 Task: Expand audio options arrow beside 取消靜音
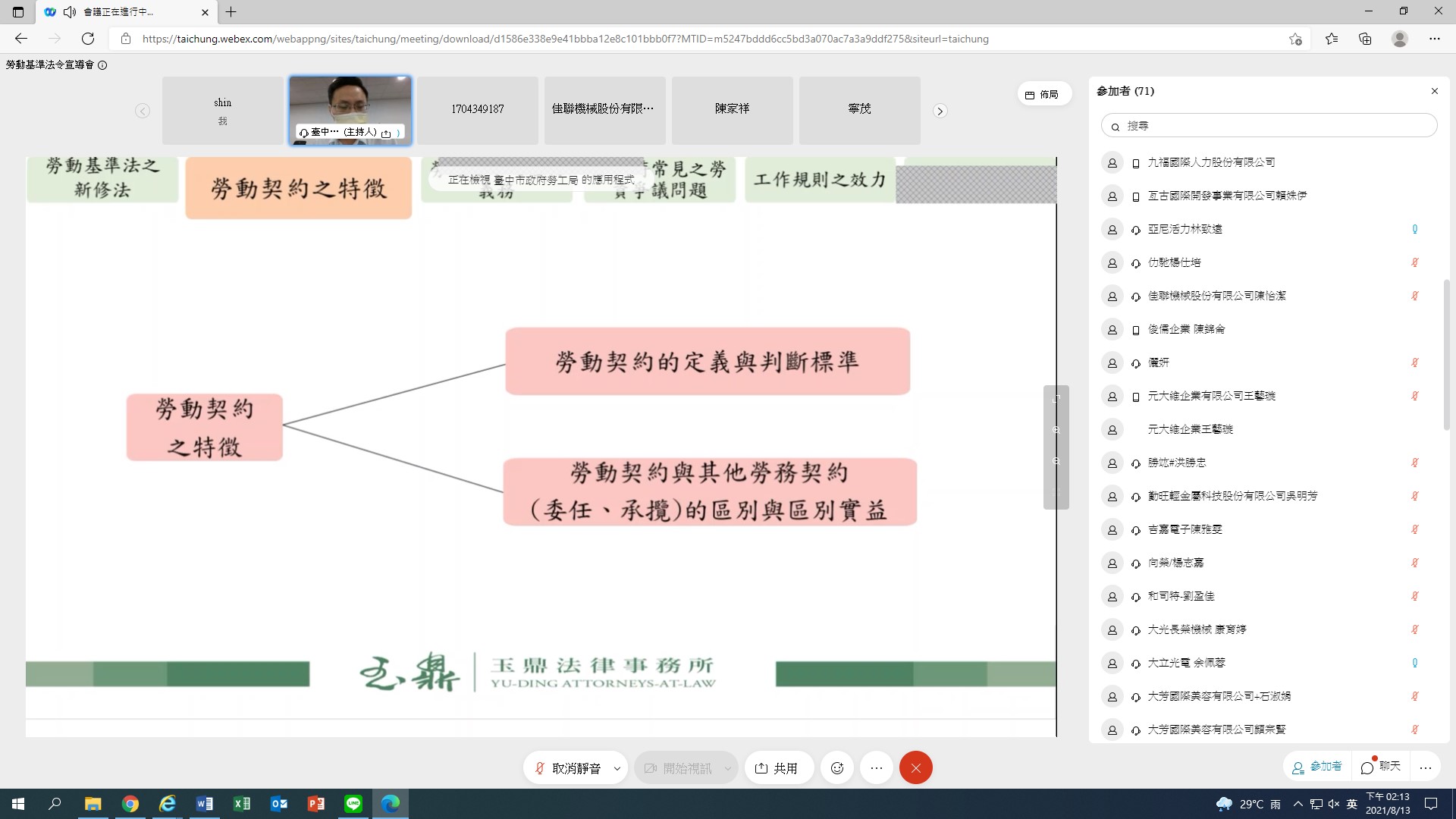(x=617, y=768)
